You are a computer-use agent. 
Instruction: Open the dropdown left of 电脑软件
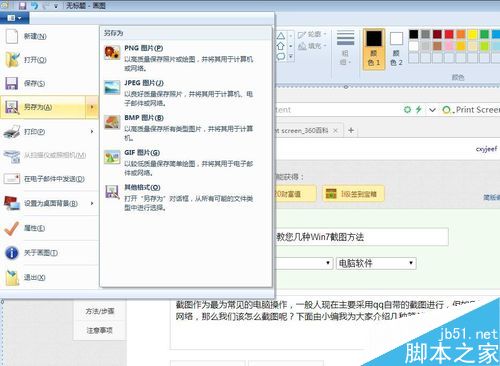tap(304, 263)
